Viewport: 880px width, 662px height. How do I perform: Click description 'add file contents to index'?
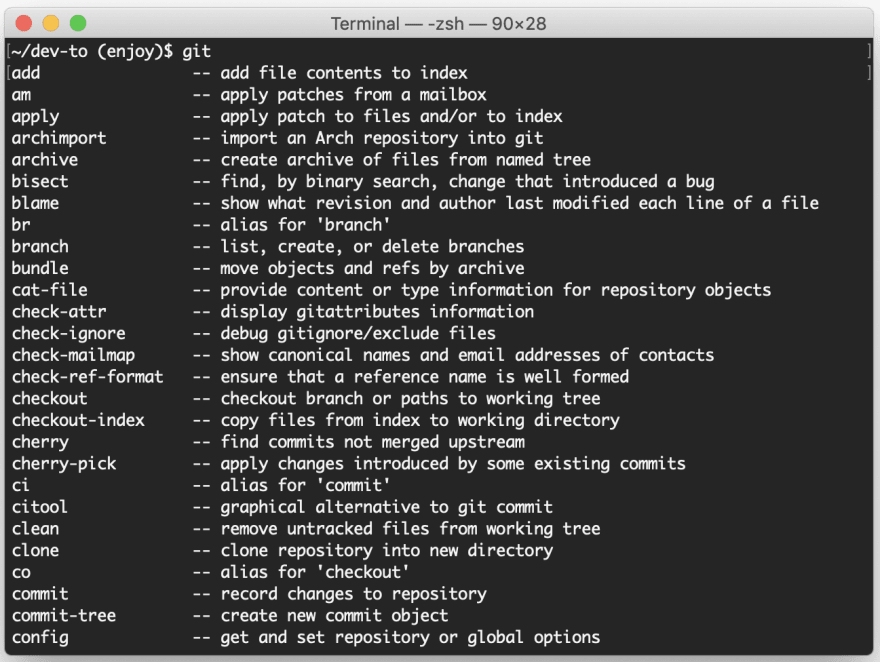(343, 73)
